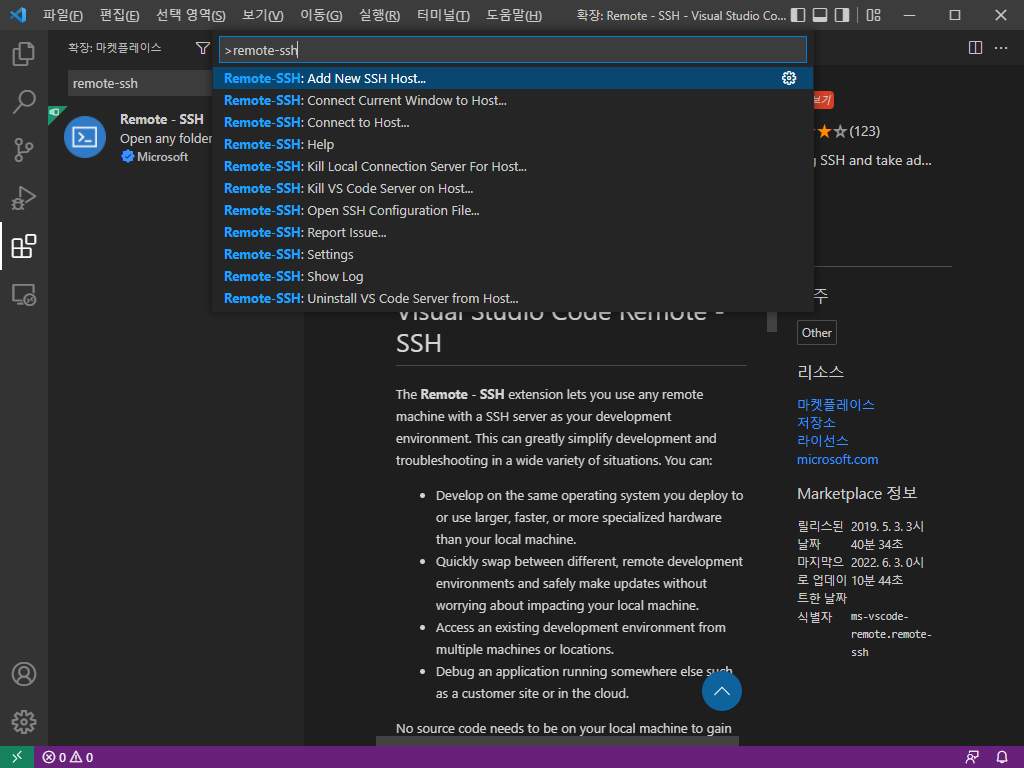Screen dimensions: 1024x768
Task: Select Kill Local Connection Server For Host
Action: [513, 167]
